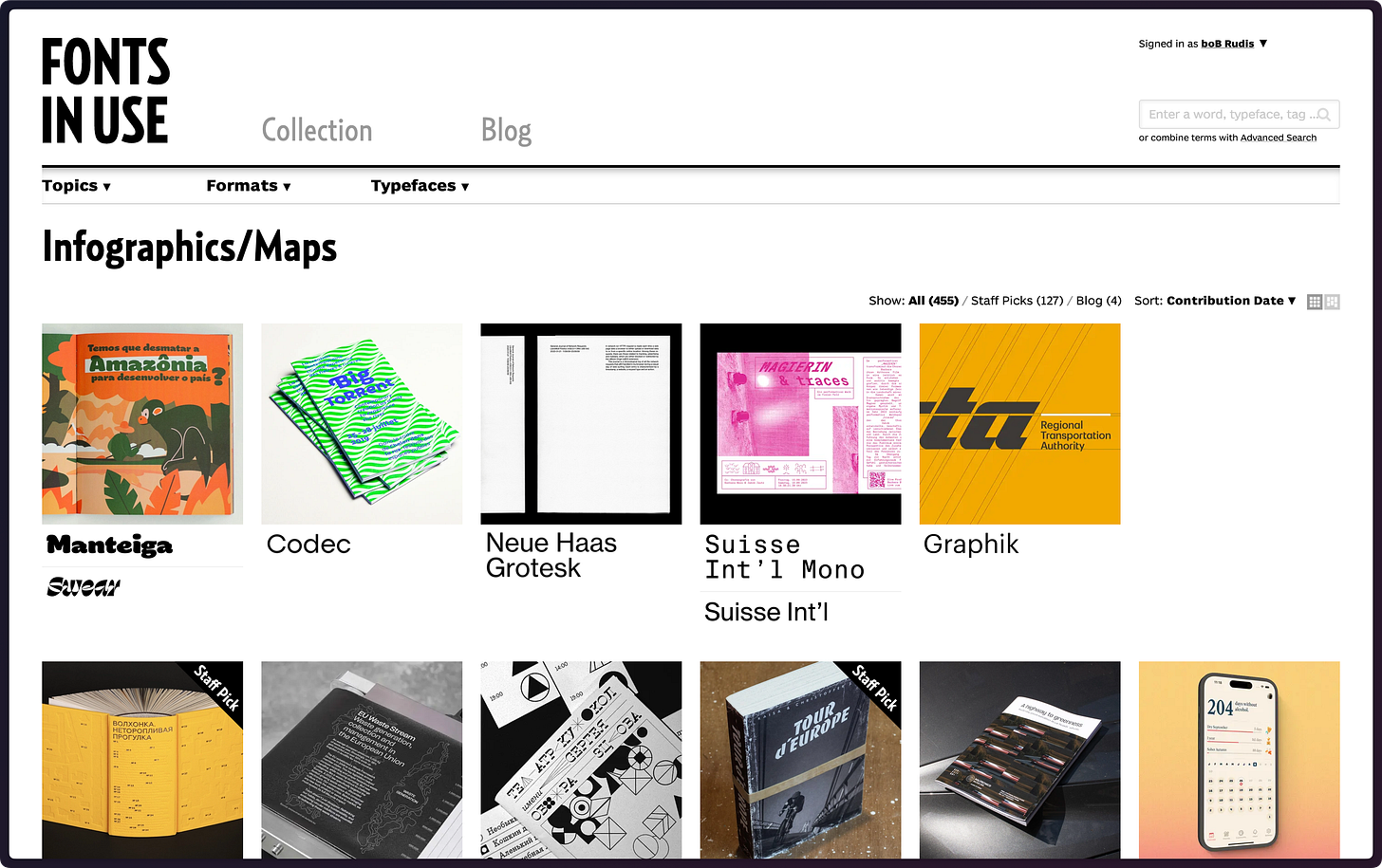Click the Fonts In Use logo
Screen dimensions: 1382x868
pyautogui.click(x=105, y=91)
